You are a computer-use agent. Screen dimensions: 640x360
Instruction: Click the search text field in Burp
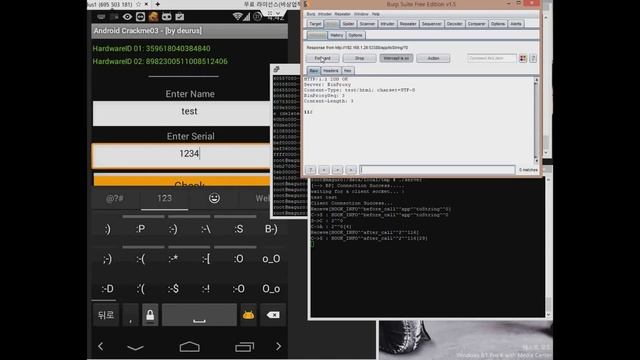437,169
